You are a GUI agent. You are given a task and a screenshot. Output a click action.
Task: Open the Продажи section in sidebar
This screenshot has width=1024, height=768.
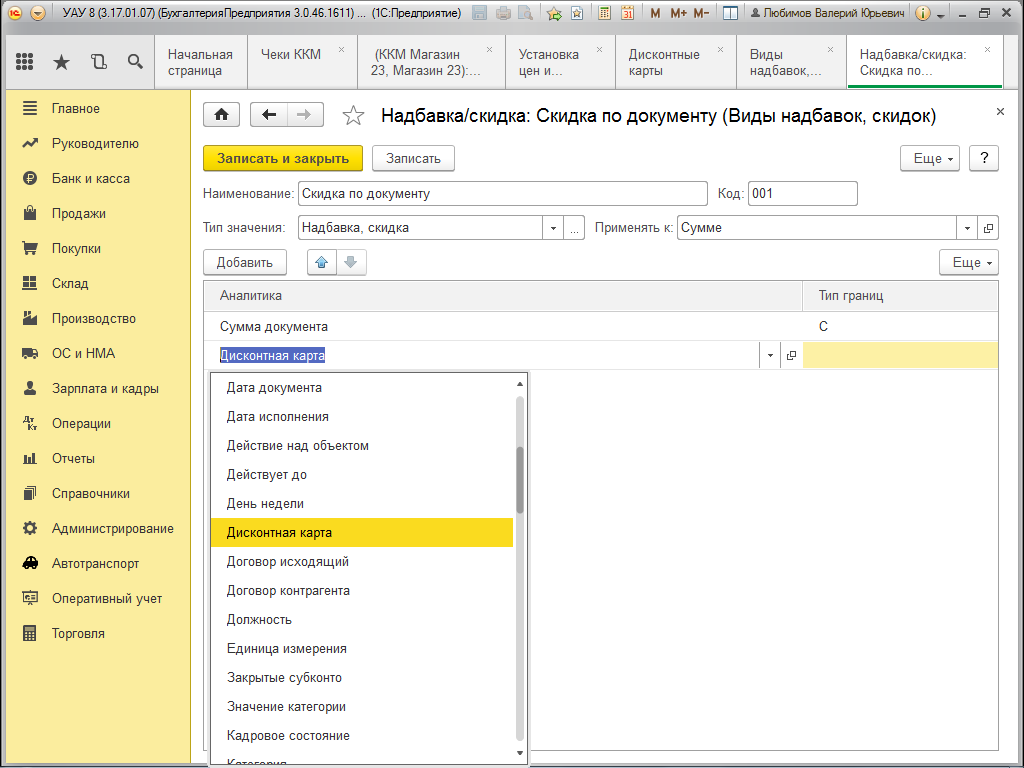point(79,213)
